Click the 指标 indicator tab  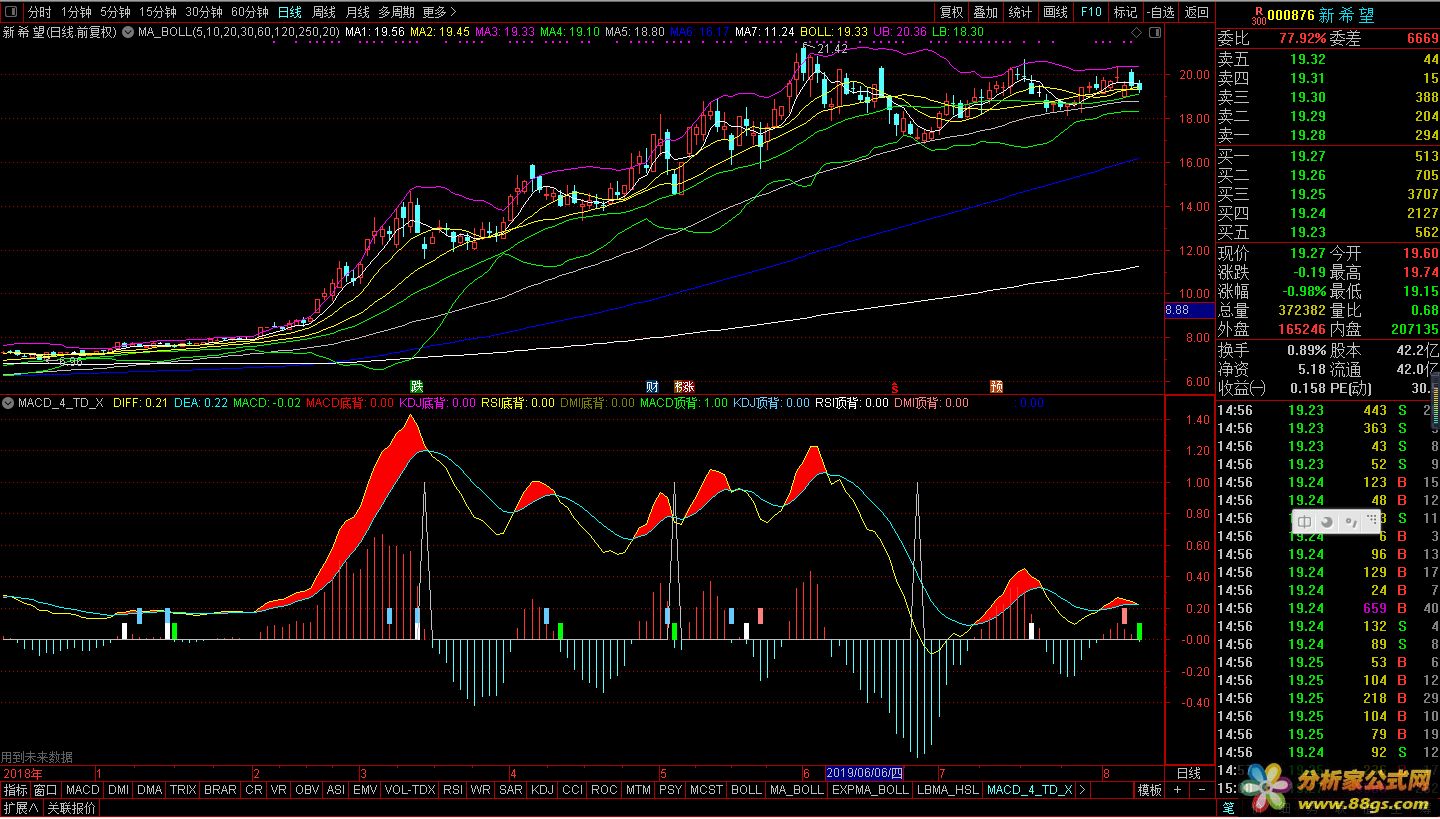[x=16, y=790]
